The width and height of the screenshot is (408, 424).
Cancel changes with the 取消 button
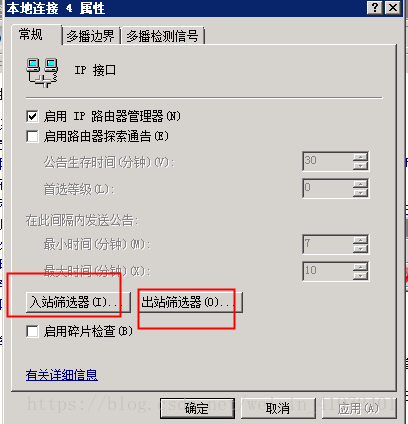[x=278, y=408]
